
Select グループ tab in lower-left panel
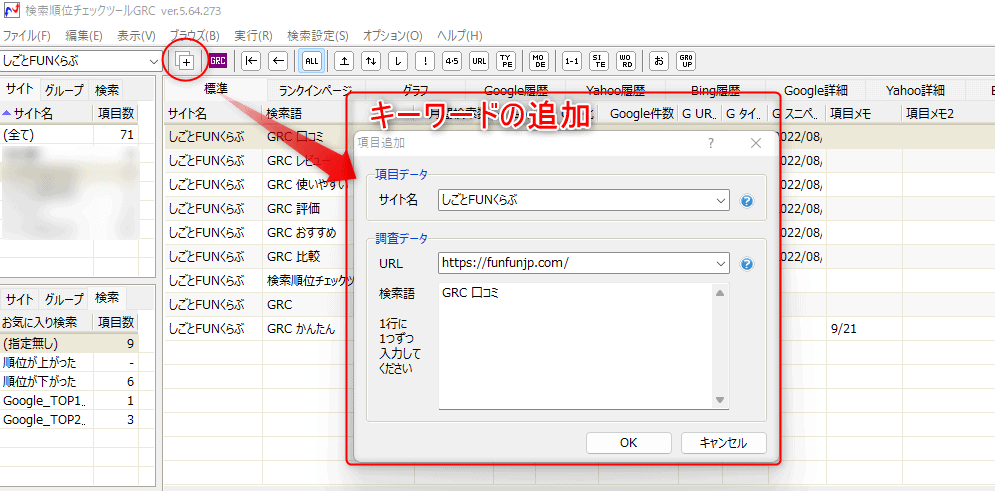[64, 299]
